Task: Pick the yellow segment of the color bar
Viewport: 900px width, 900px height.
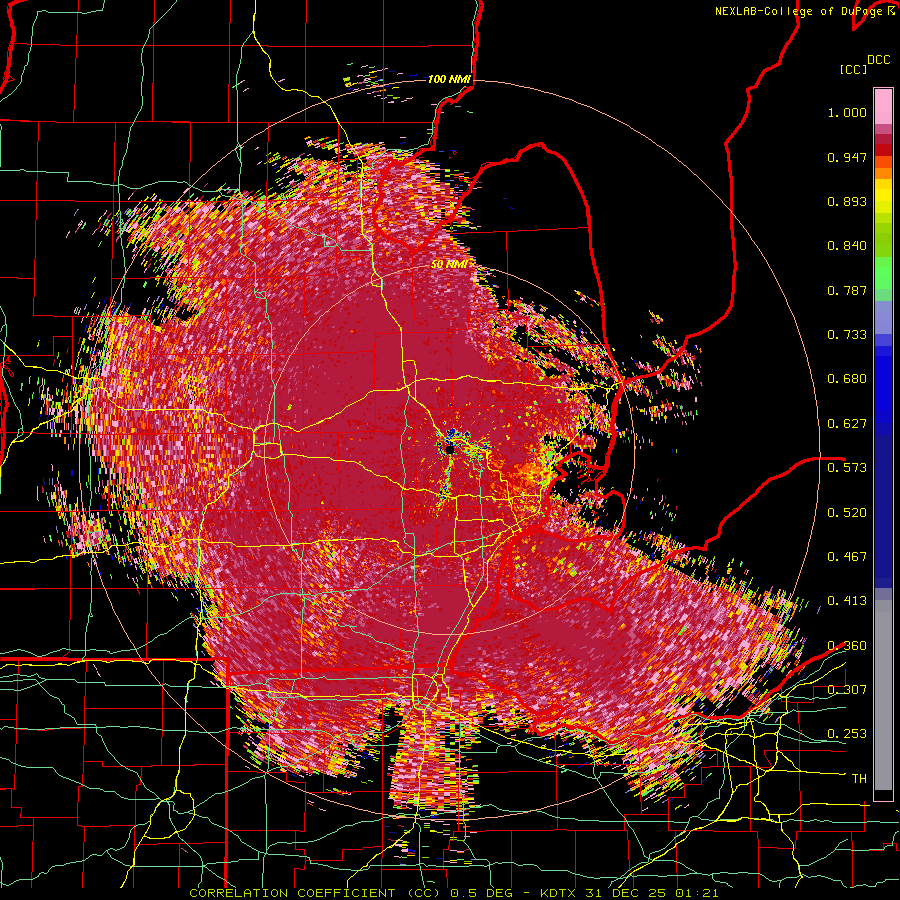Action: [883, 197]
